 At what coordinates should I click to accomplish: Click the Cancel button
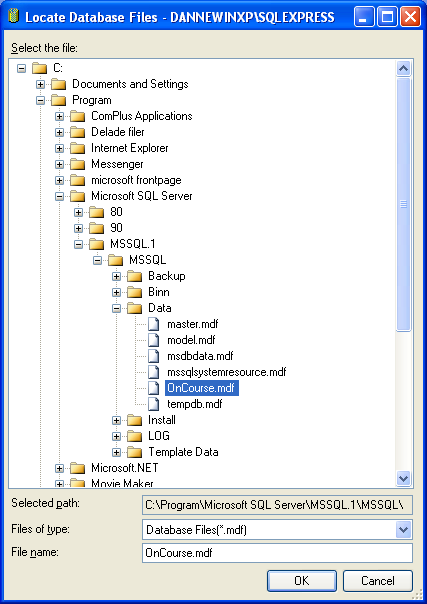(377, 581)
